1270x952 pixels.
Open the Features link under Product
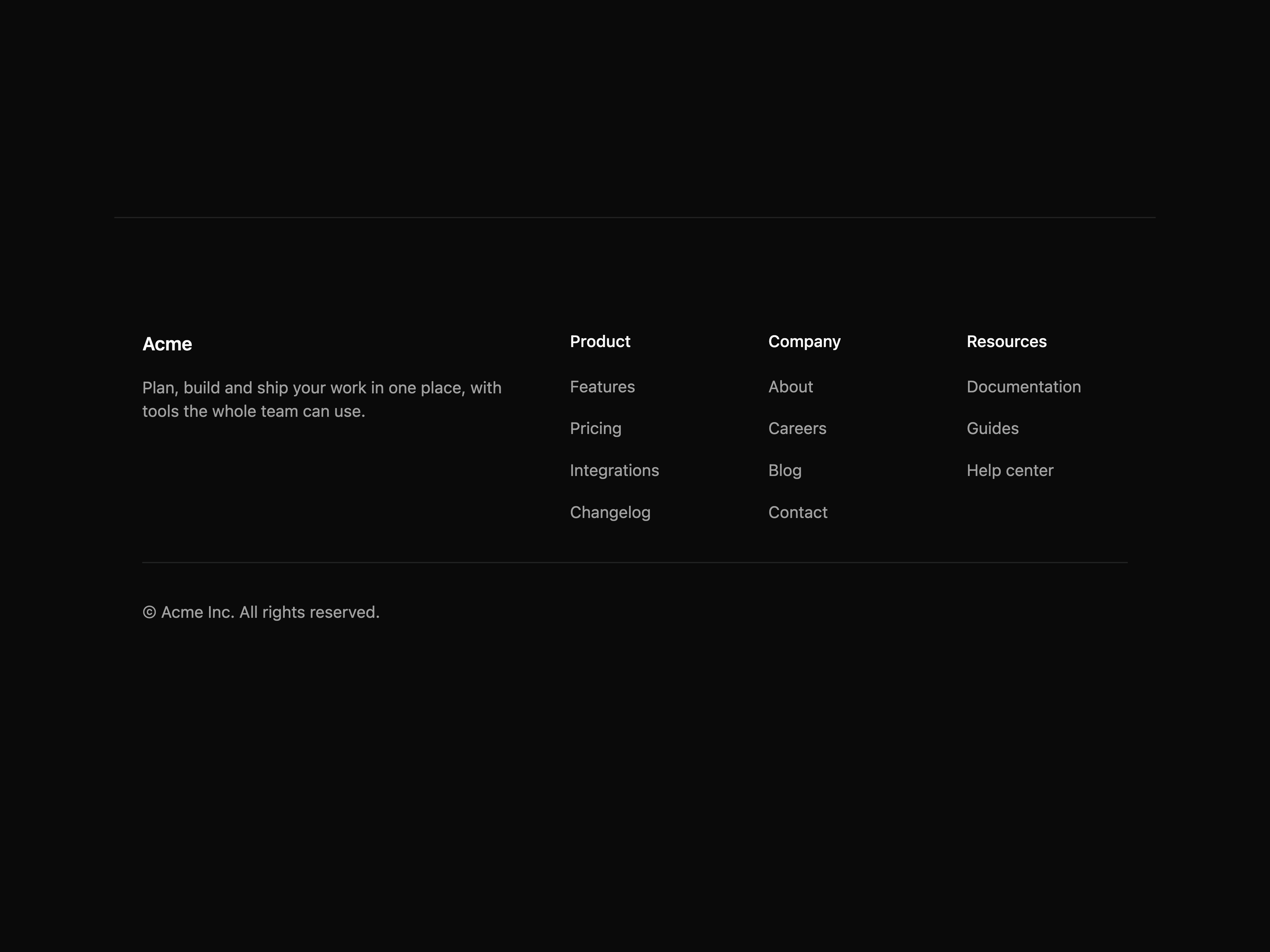pyautogui.click(x=602, y=387)
